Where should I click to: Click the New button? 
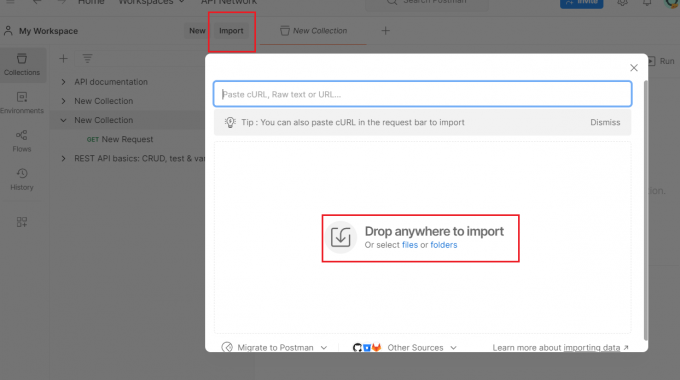pyautogui.click(x=197, y=31)
